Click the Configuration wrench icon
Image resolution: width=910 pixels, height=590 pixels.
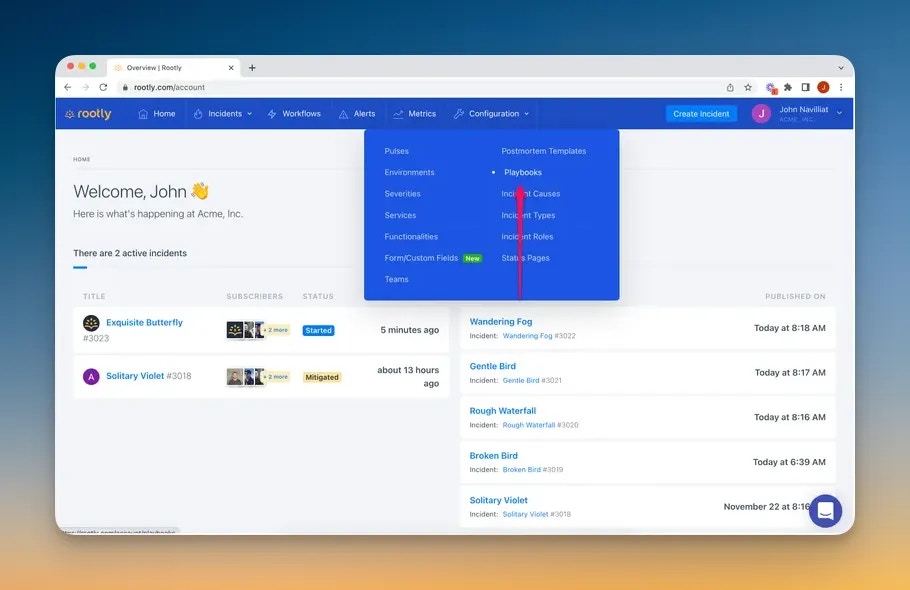[458, 114]
